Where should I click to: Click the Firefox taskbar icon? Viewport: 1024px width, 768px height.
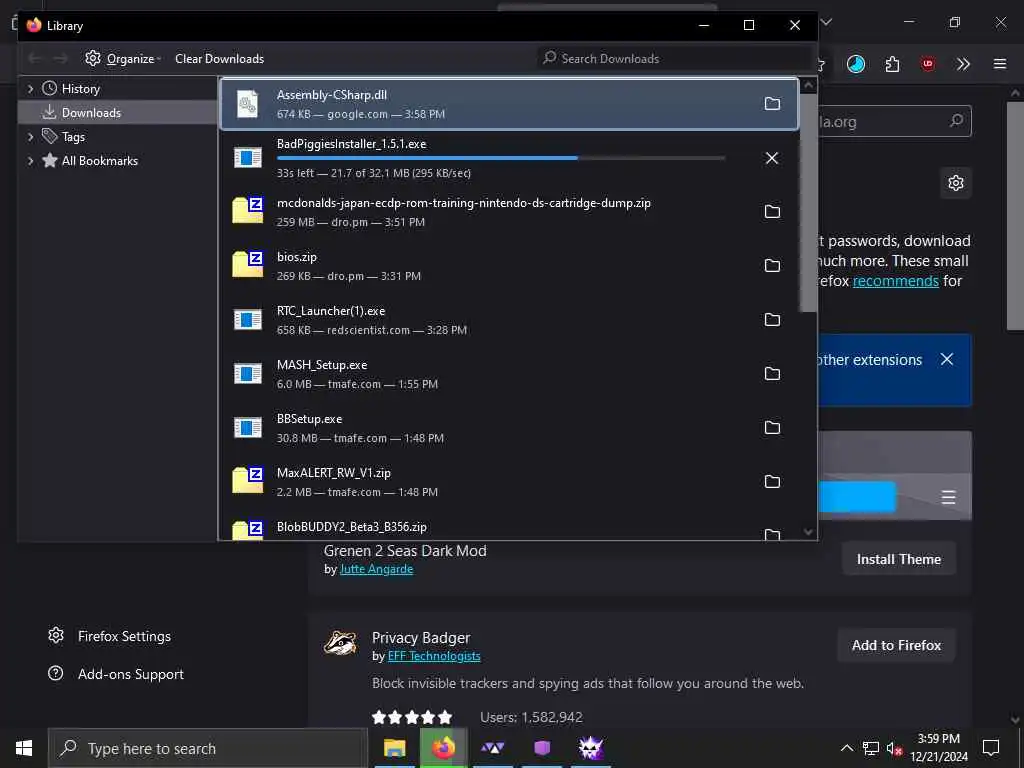pyautogui.click(x=443, y=748)
